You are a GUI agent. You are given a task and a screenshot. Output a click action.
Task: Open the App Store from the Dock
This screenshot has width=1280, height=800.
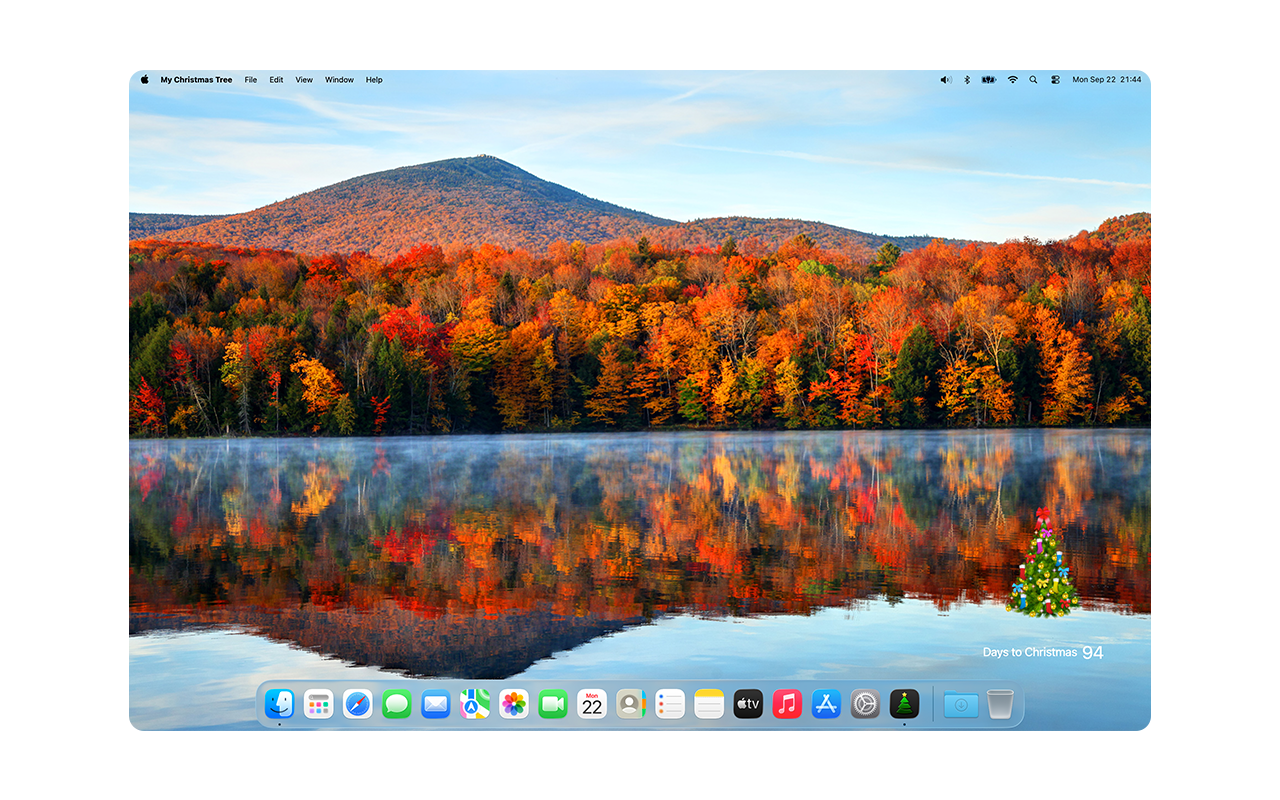coord(826,704)
